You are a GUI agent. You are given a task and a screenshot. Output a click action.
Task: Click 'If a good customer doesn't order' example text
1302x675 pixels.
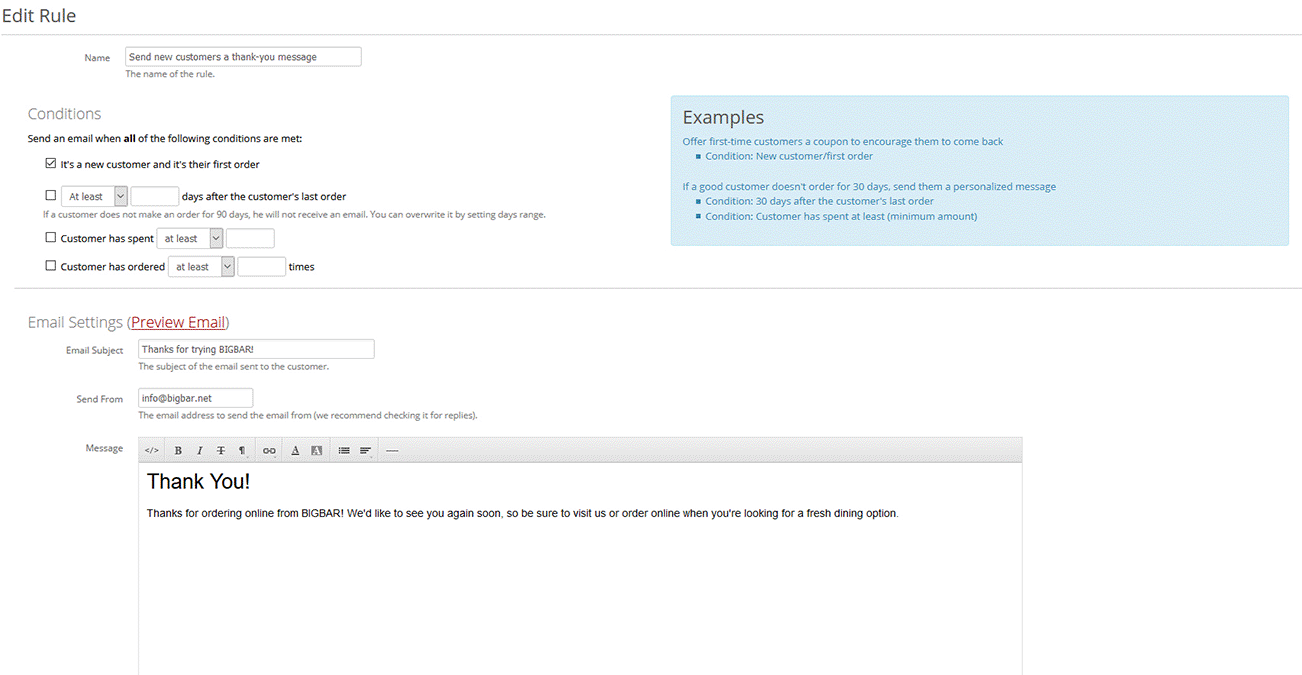click(x=869, y=186)
